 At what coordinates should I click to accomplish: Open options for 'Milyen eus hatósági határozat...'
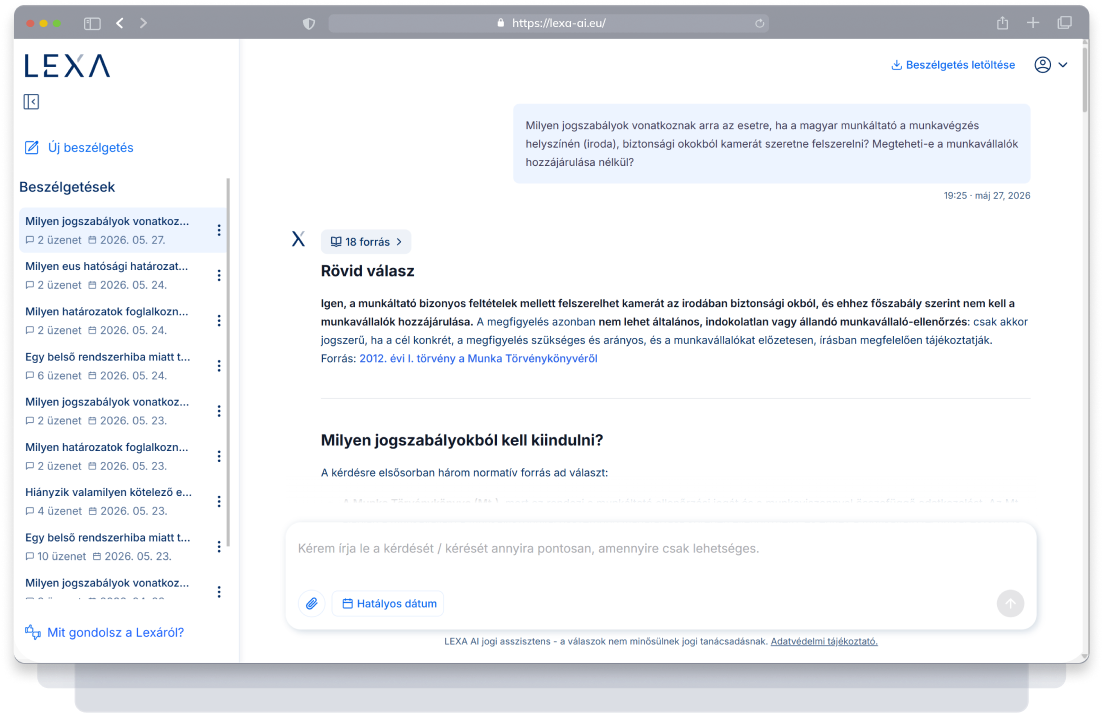pos(219,275)
